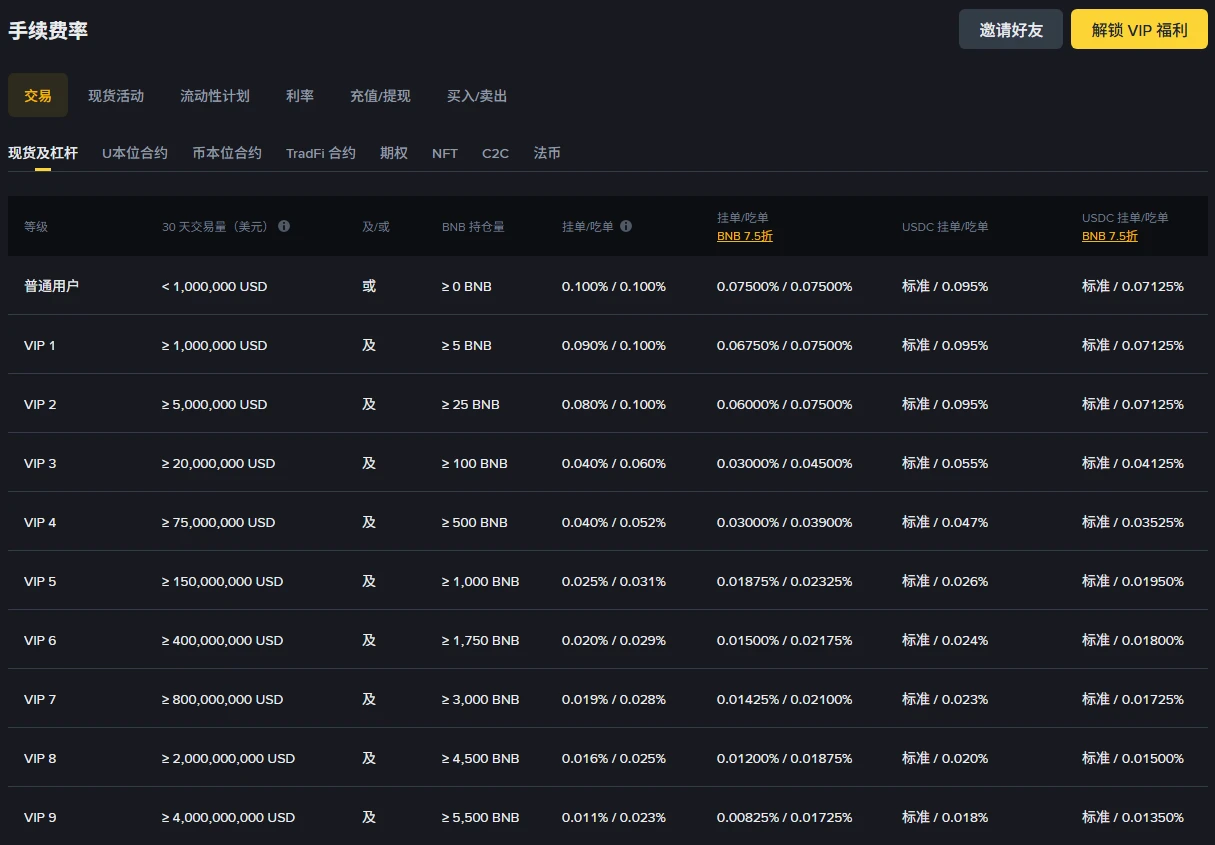
Task: Click the 0.025% / 0.031% fee cell
Action: (x=614, y=581)
